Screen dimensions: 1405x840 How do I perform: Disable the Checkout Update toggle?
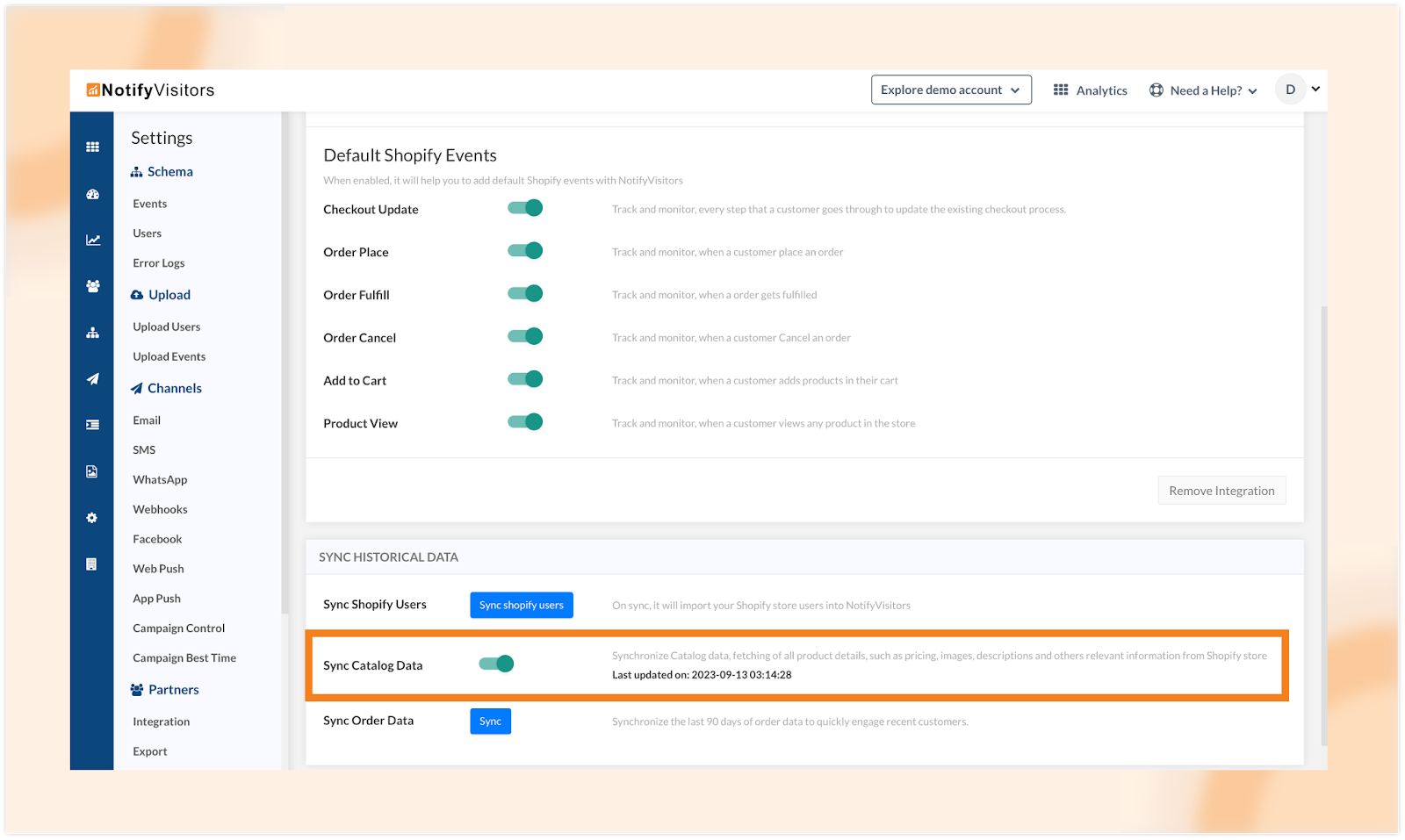(525, 208)
